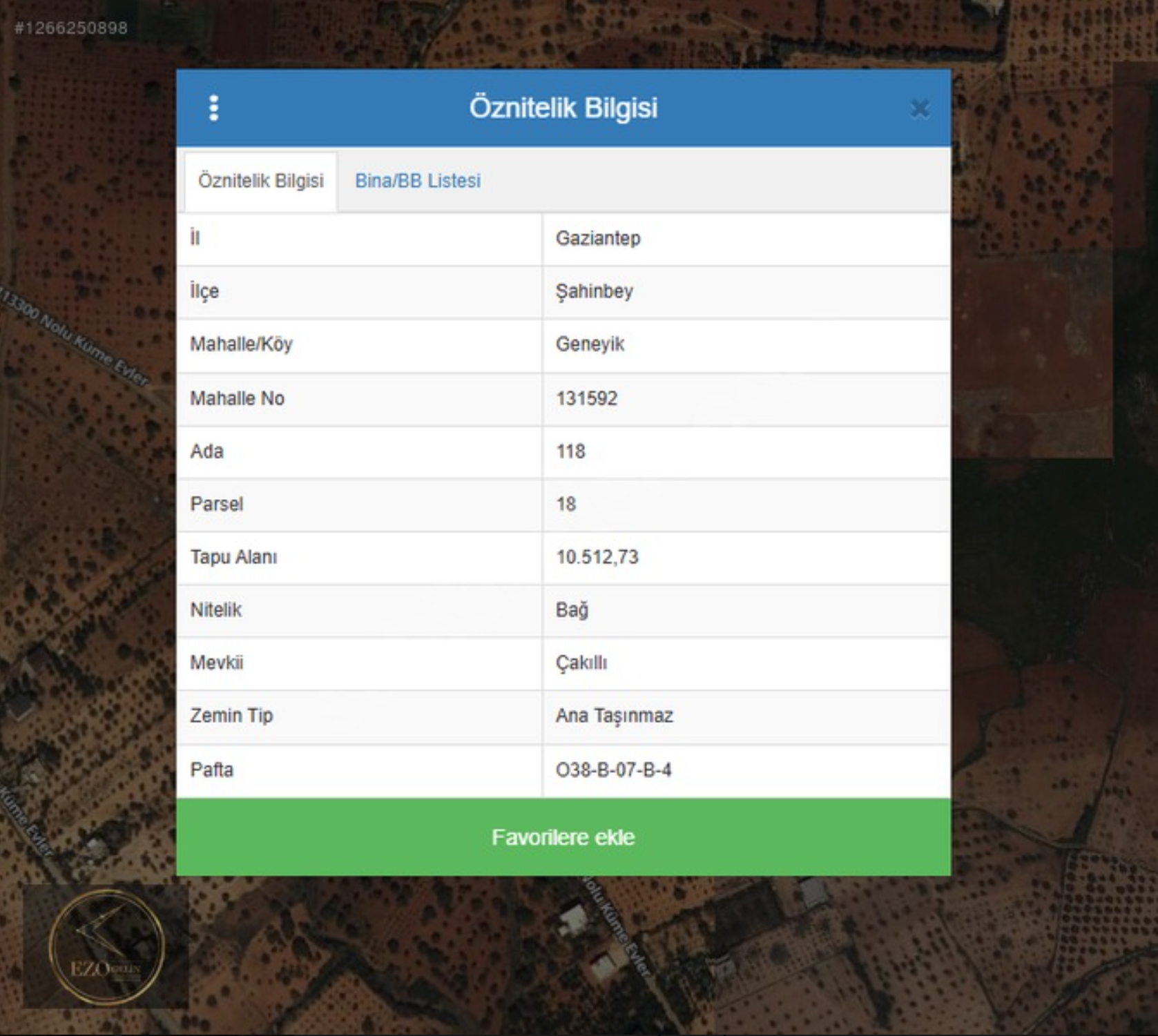Select Pafta value O38-B-07-B-4
This screenshot has height=1036, width=1158.
coord(613,770)
